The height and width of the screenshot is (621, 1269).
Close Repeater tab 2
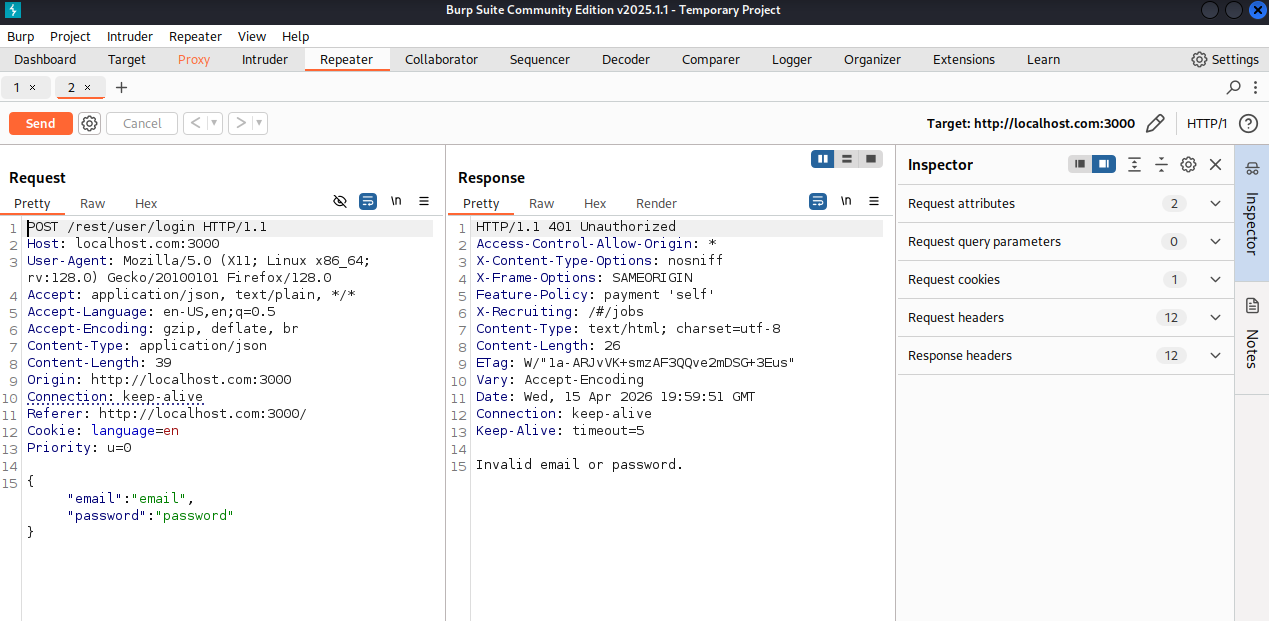pyautogui.click(x=87, y=87)
